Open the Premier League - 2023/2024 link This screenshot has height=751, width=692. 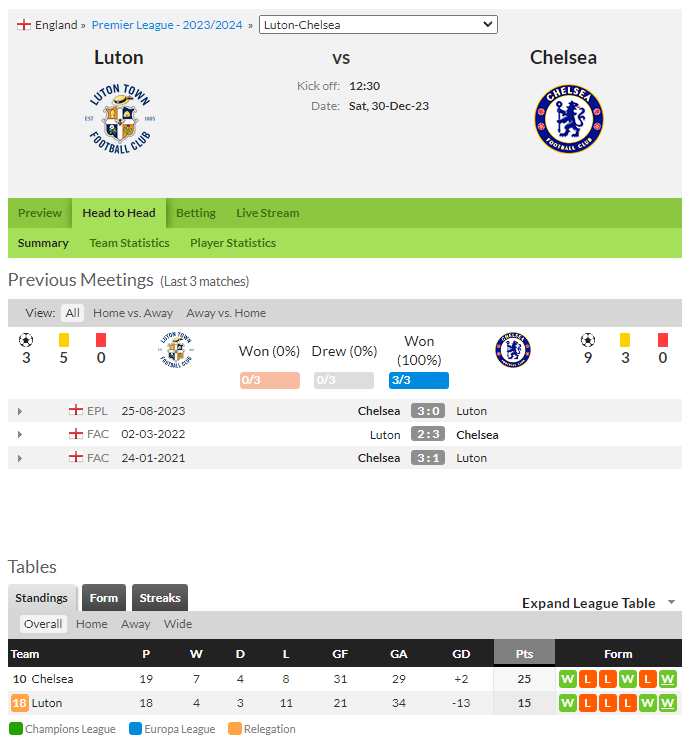pos(167,25)
